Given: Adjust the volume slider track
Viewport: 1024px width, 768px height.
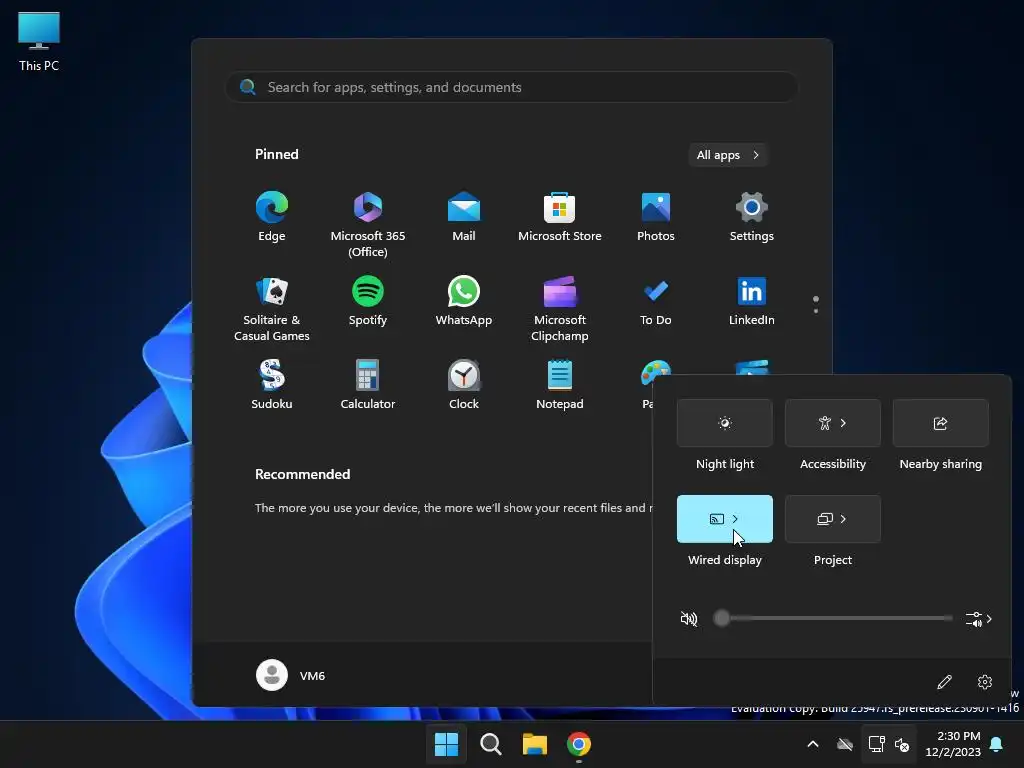Looking at the screenshot, I should (x=834, y=618).
